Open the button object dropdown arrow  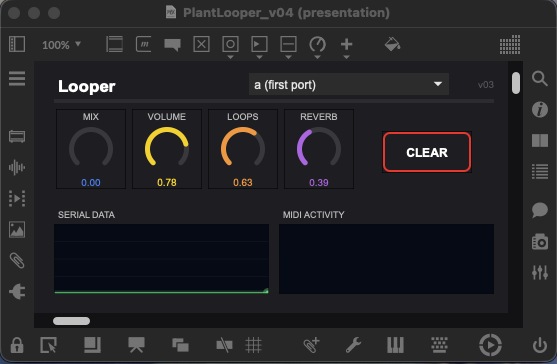click(230, 57)
